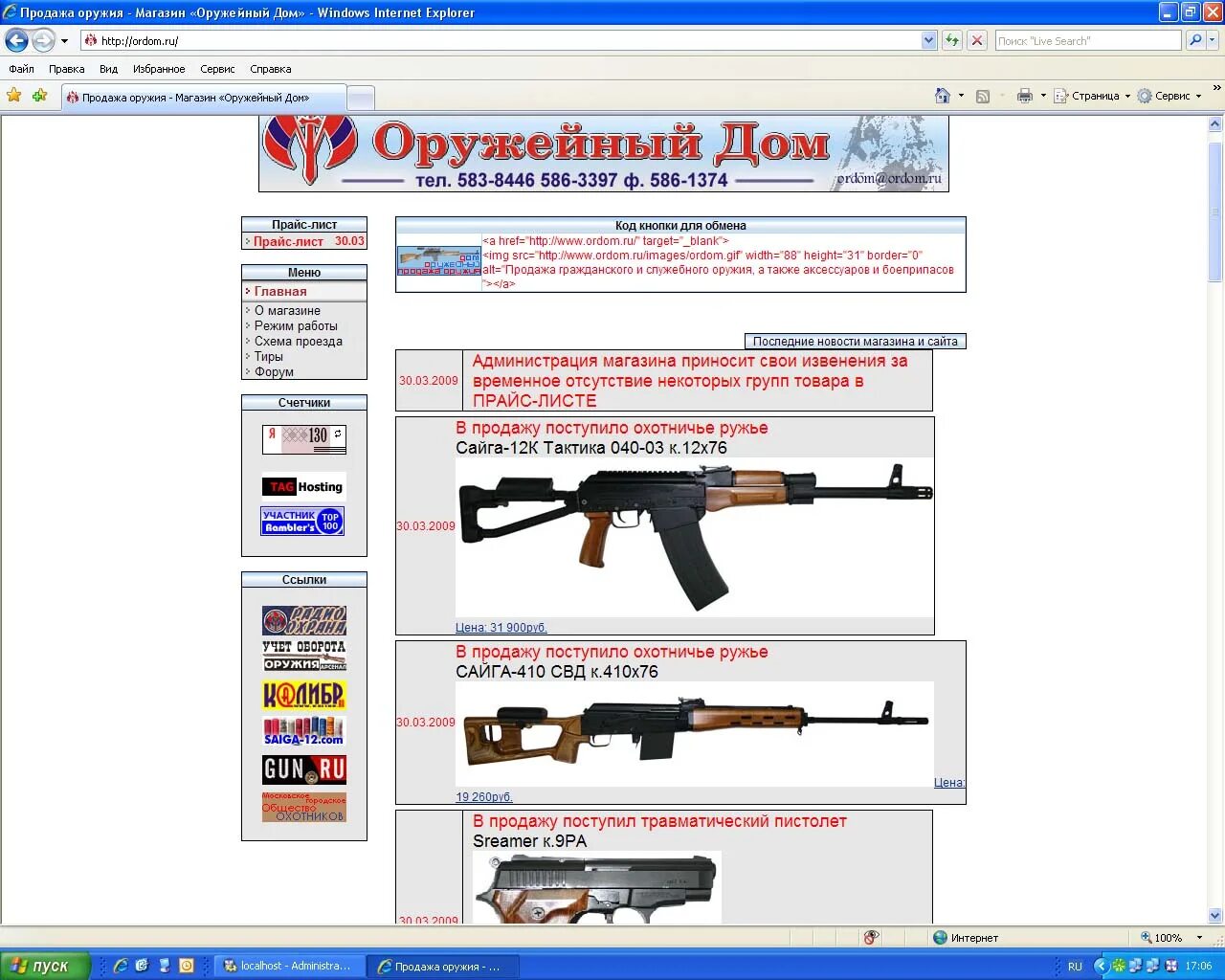Click the browser Back arrow button
This screenshot has height=980, width=1225.
coord(16,40)
